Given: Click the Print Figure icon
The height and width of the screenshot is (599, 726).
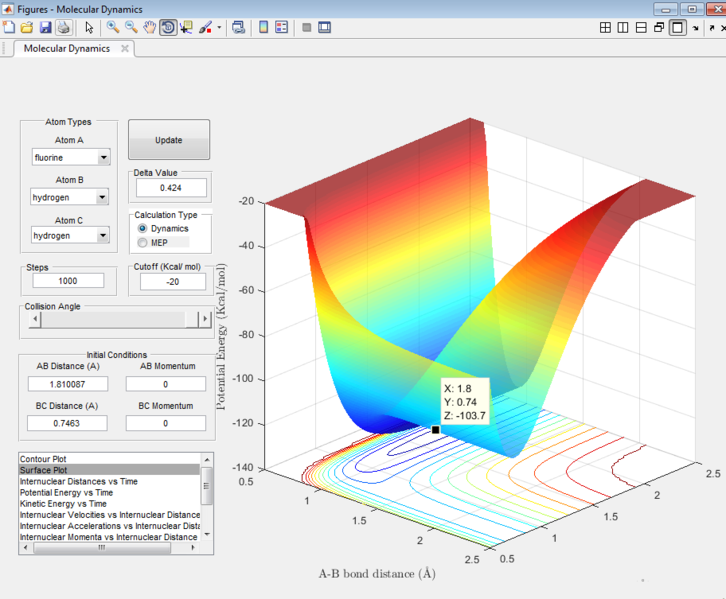Looking at the screenshot, I should pos(62,27).
